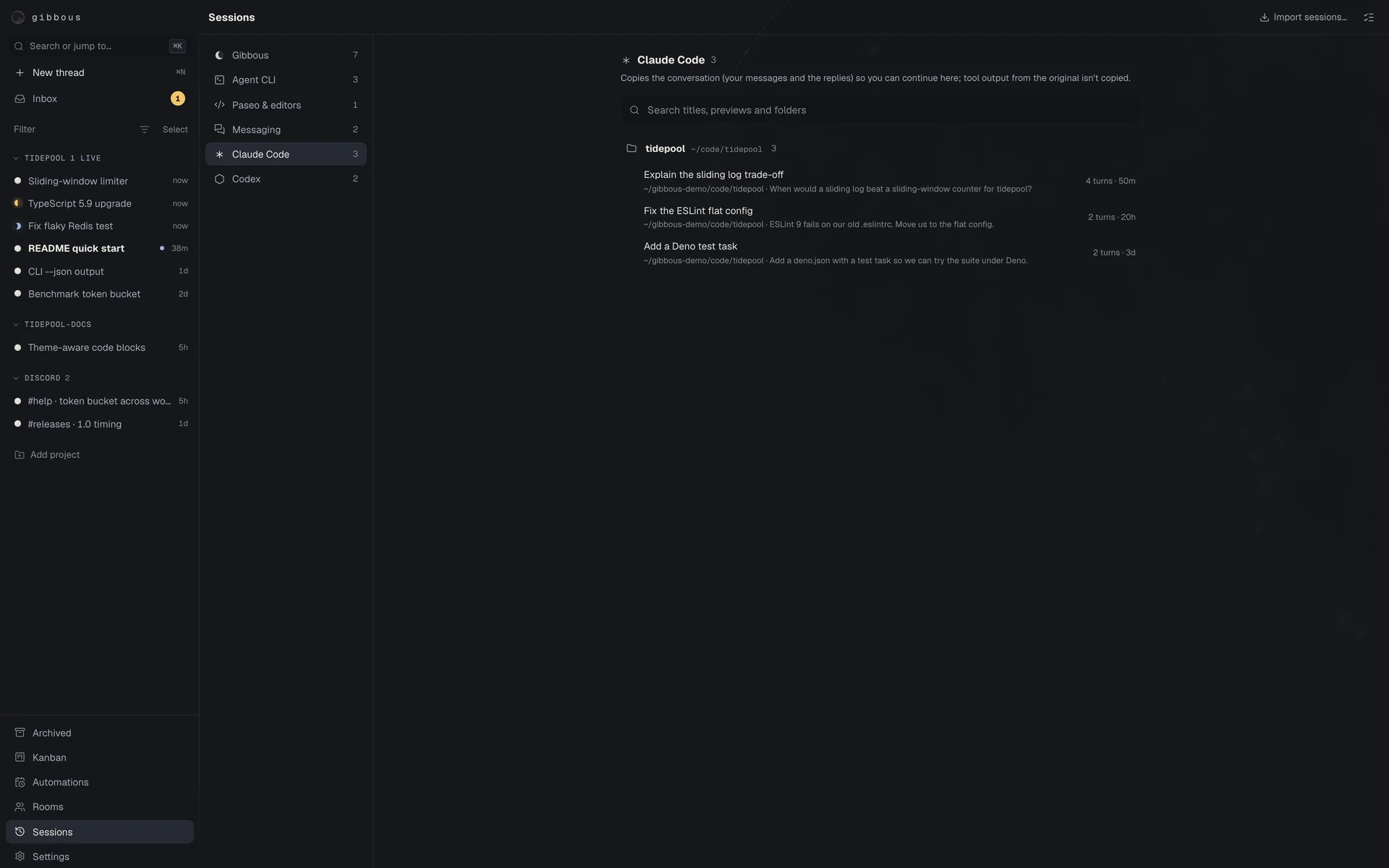Image resolution: width=1389 pixels, height=868 pixels.
Task: Open thread #releases · 1.0 timing
Action: pos(100,424)
